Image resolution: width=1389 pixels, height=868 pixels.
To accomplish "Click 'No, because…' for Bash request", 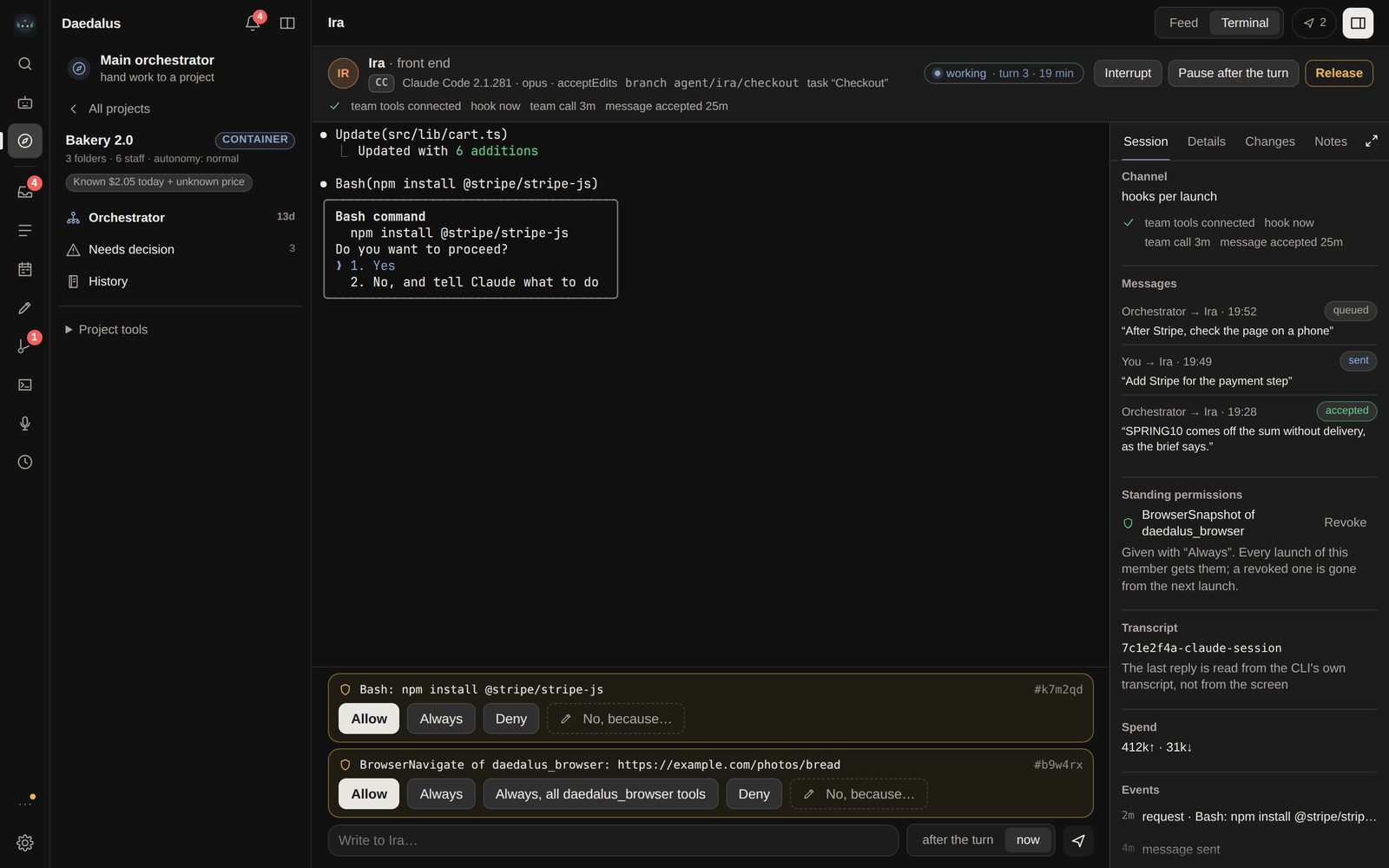I will (x=616, y=719).
